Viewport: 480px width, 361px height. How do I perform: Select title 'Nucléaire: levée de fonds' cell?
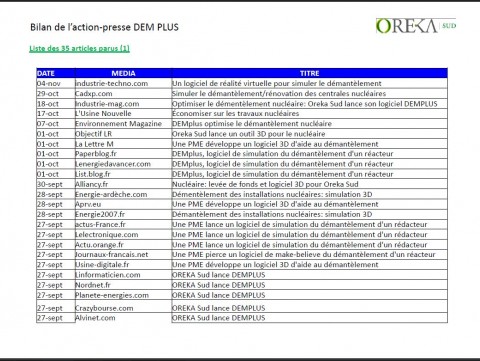pyautogui.click(x=309, y=184)
